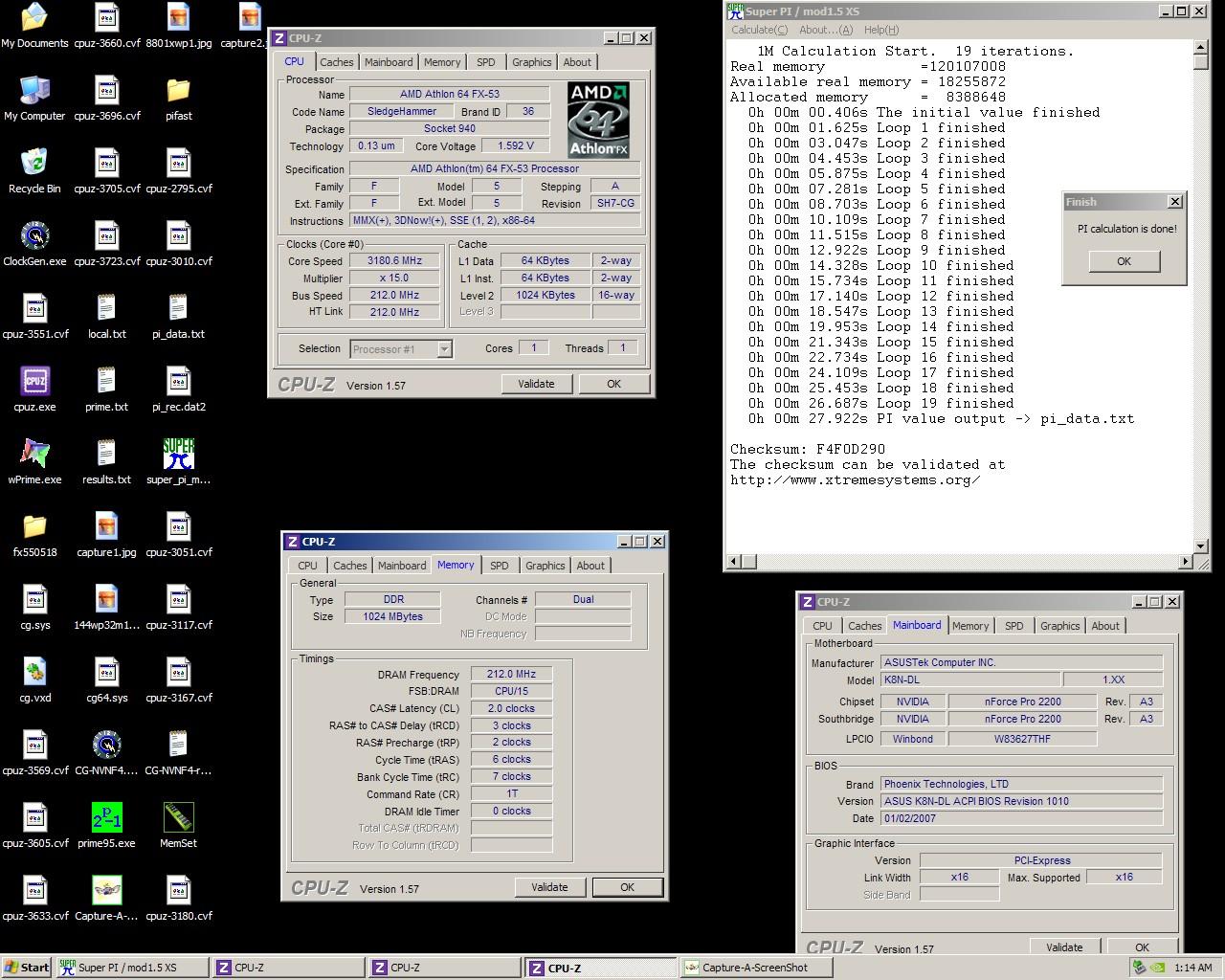The width and height of the screenshot is (1225, 980).
Task: Open Mainboard tab in top CPU-Z window
Action: [x=389, y=62]
